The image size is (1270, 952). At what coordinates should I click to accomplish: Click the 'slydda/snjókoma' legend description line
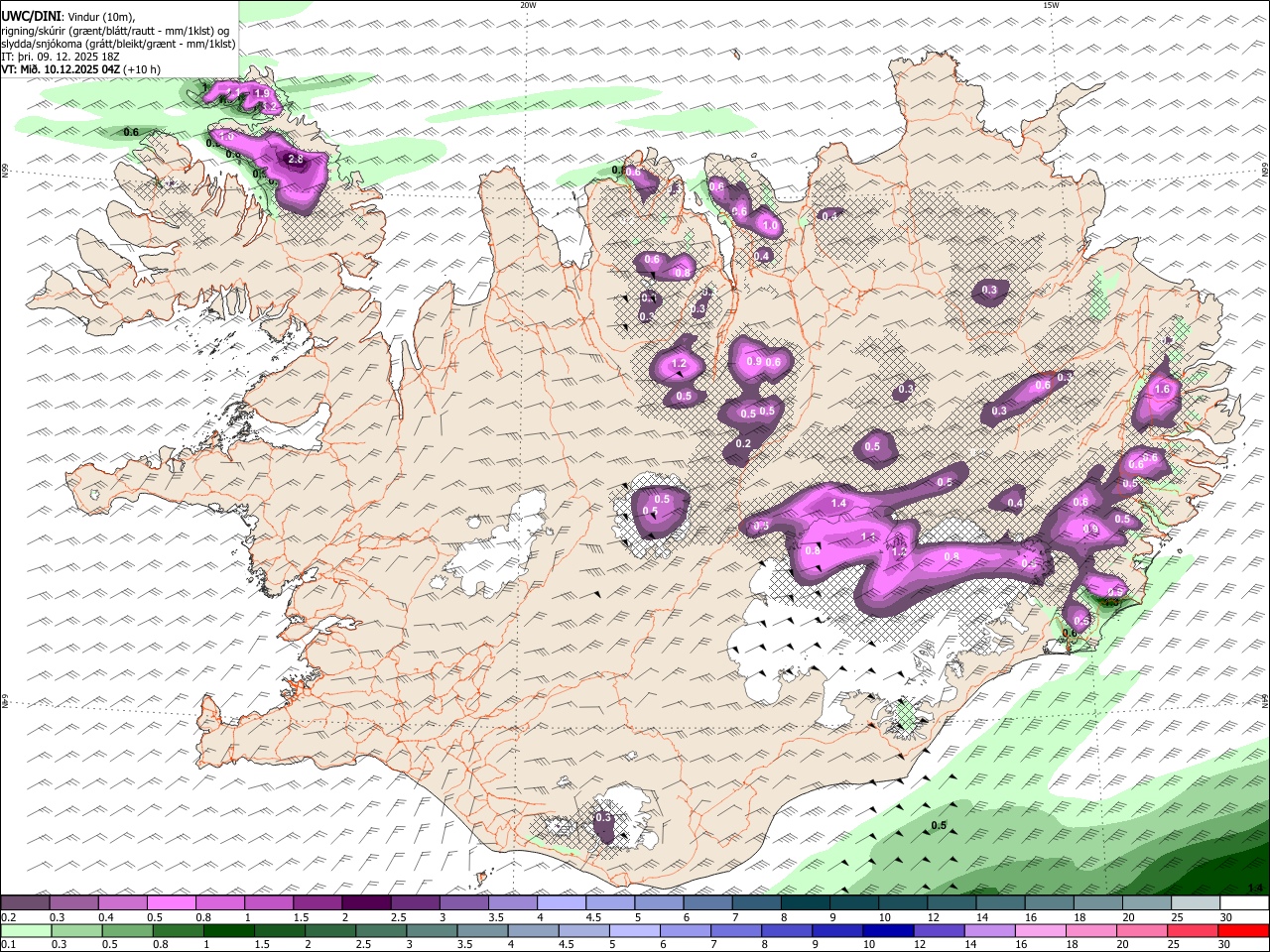(x=119, y=44)
